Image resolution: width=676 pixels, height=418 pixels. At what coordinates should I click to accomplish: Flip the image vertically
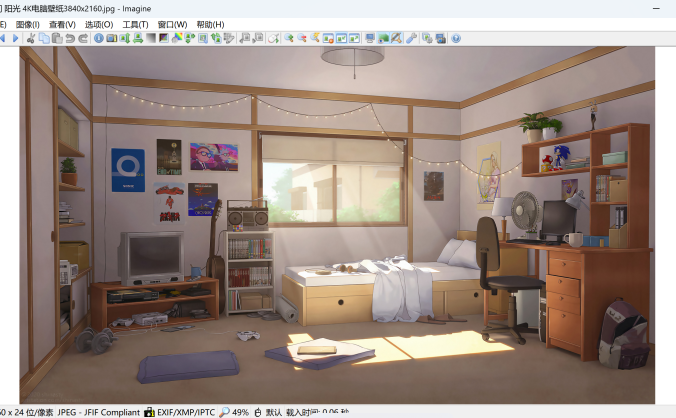pos(125,38)
